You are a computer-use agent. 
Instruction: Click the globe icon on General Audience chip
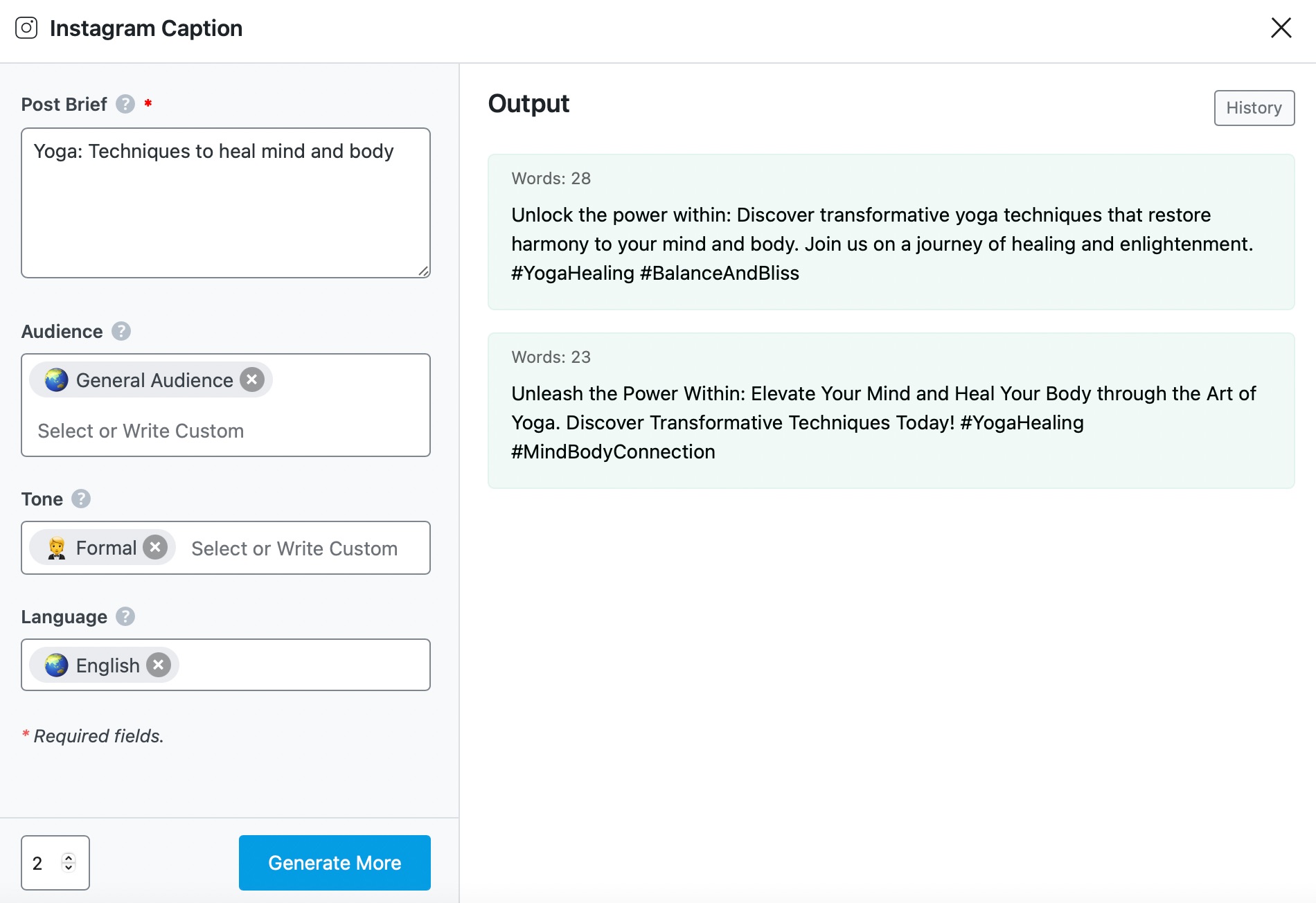pyautogui.click(x=56, y=379)
